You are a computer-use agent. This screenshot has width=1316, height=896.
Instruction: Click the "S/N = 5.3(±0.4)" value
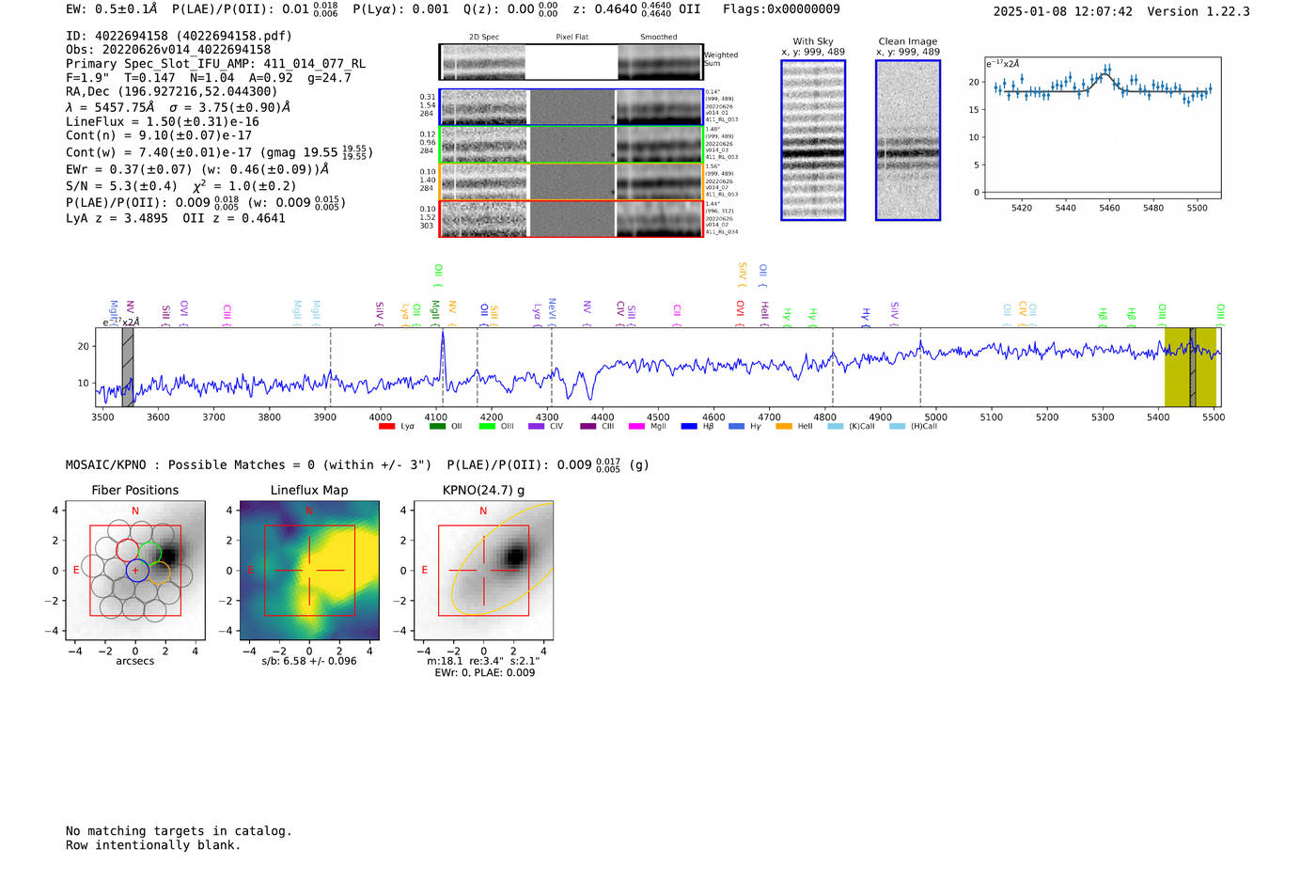click(121, 186)
